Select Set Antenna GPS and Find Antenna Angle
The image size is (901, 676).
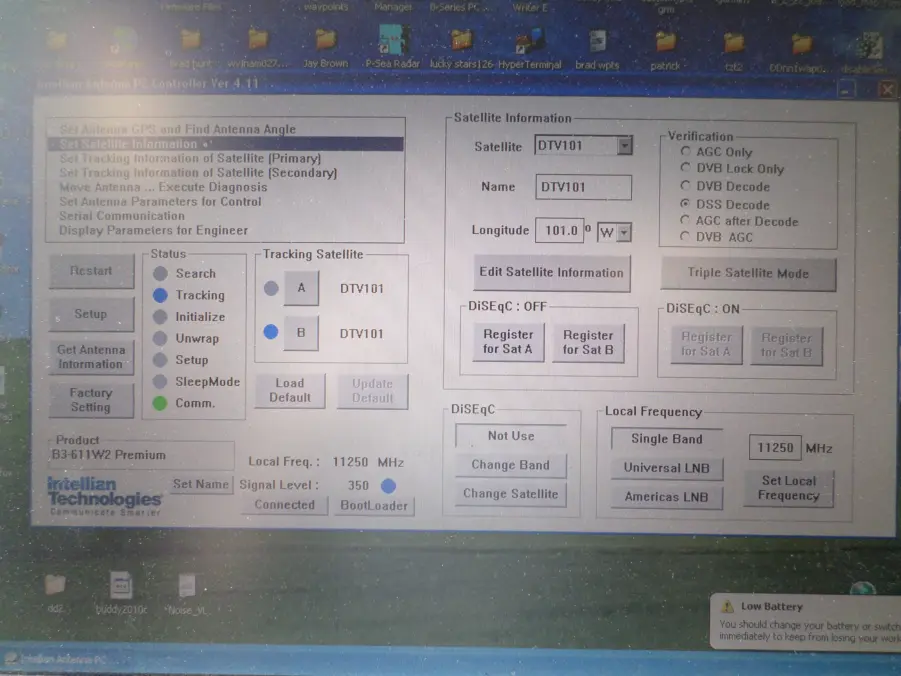pyautogui.click(x=177, y=129)
